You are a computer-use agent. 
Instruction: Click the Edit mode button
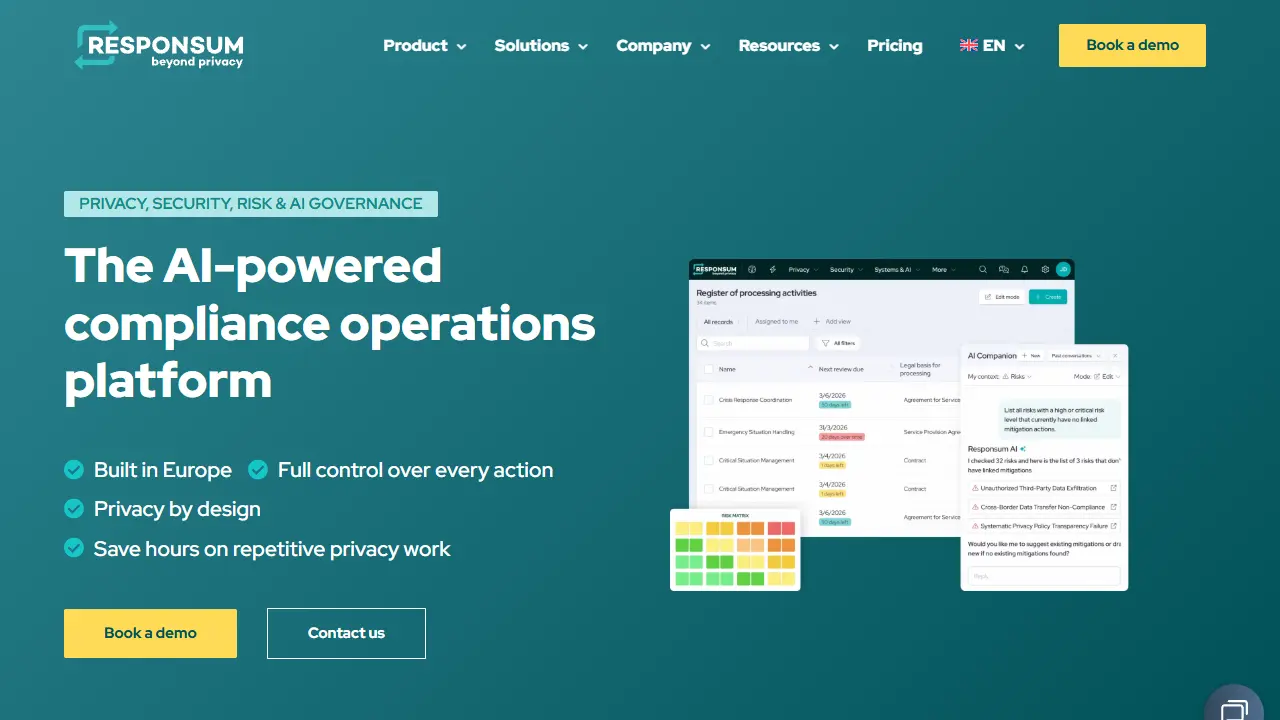(x=1001, y=297)
